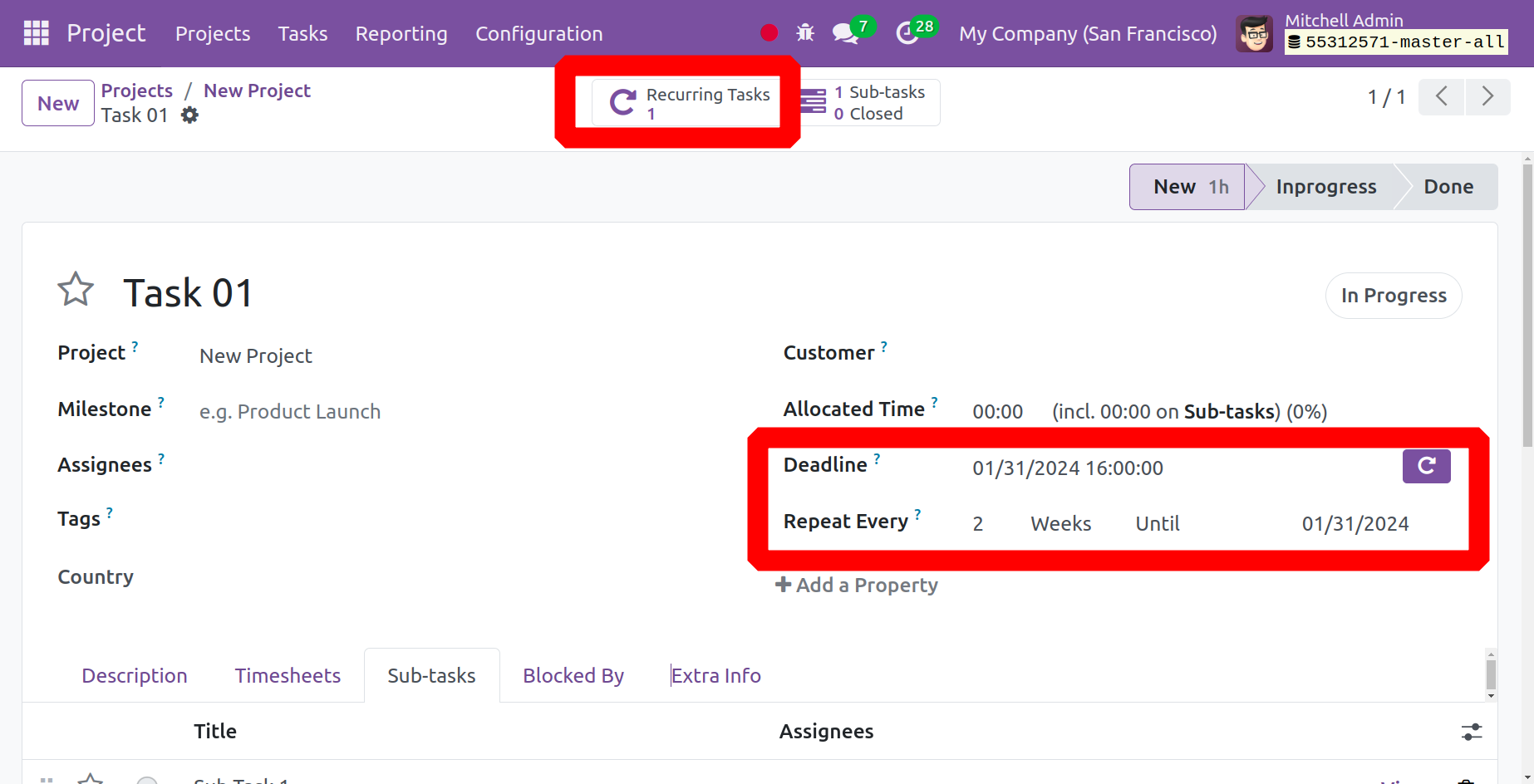Open the activities clock icon with badge 28
The height and width of the screenshot is (784, 1534).
(907, 33)
